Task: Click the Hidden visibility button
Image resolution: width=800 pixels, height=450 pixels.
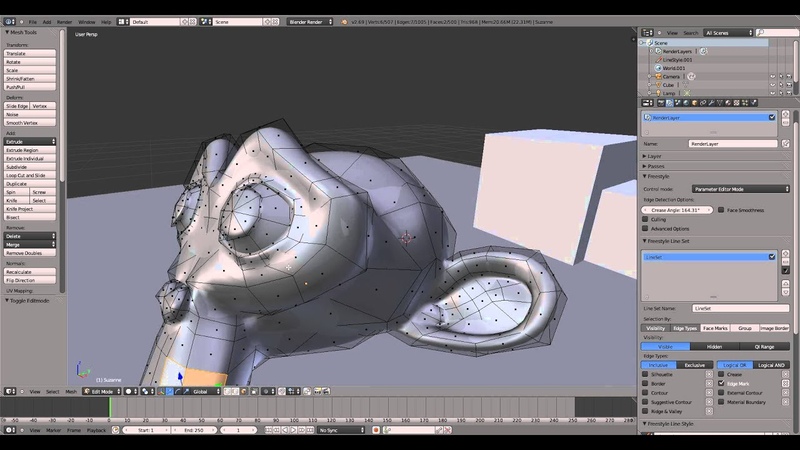Action: tap(714, 346)
